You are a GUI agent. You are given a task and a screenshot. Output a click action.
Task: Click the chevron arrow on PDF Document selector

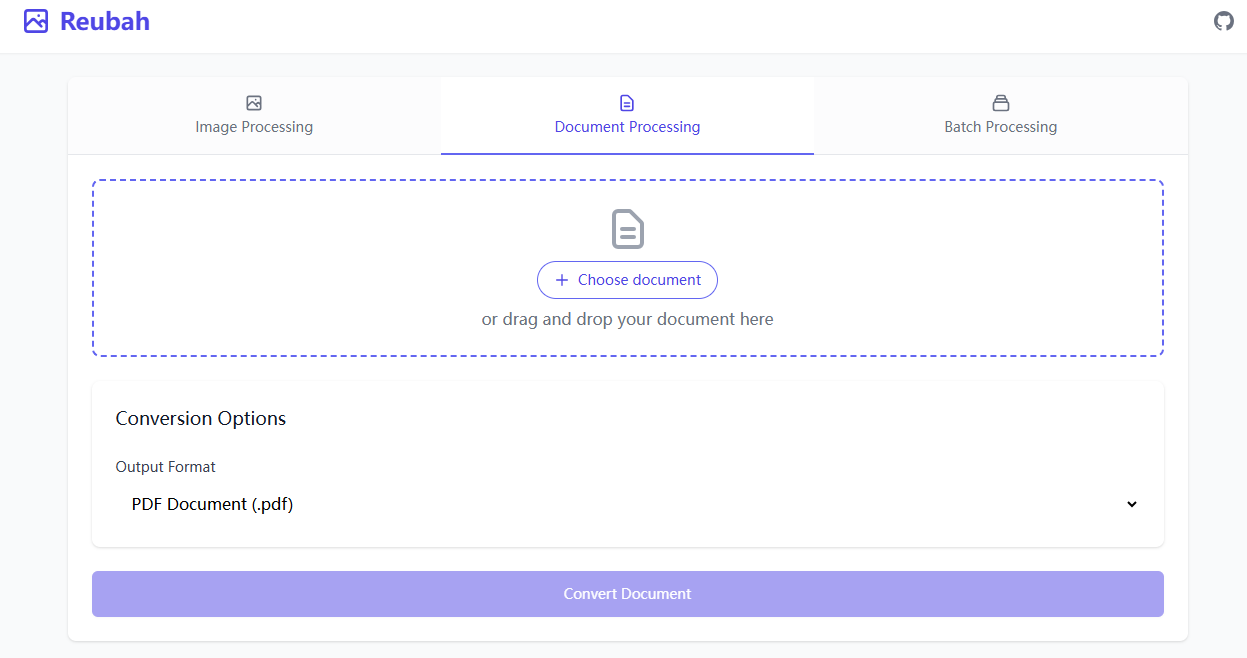[1132, 504]
